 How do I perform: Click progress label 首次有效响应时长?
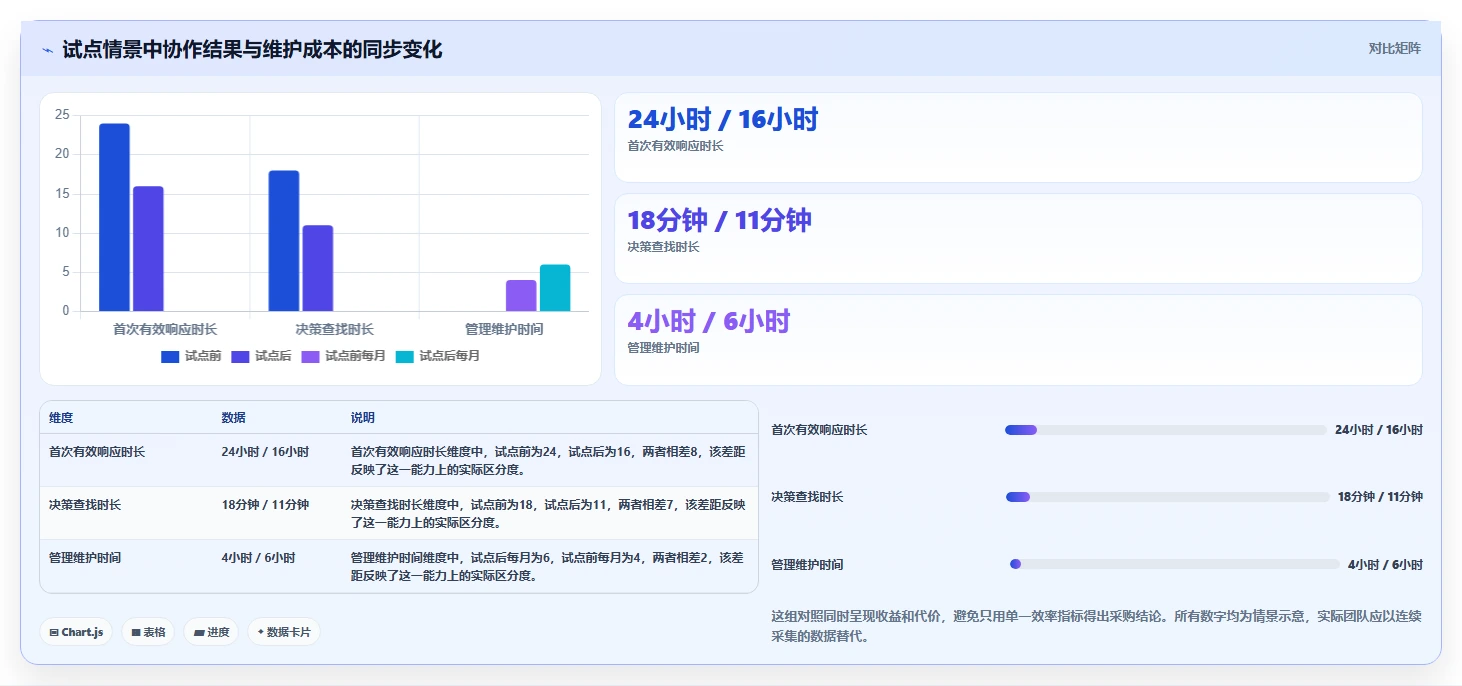coord(819,430)
